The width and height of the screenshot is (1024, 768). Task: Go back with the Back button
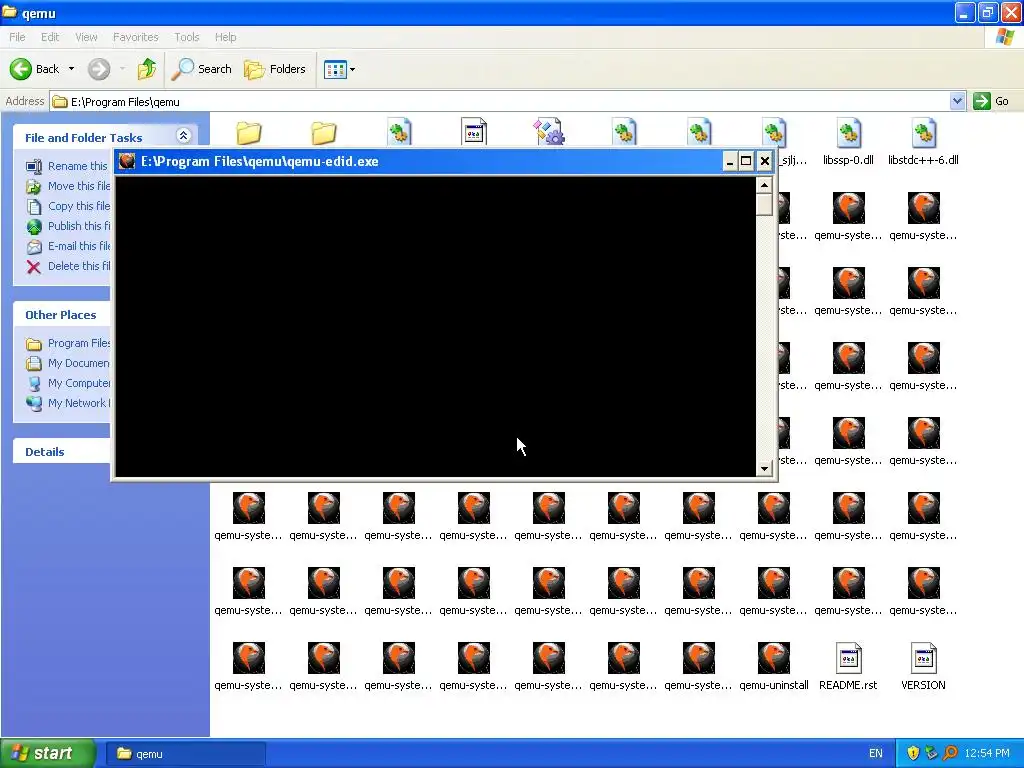point(34,69)
